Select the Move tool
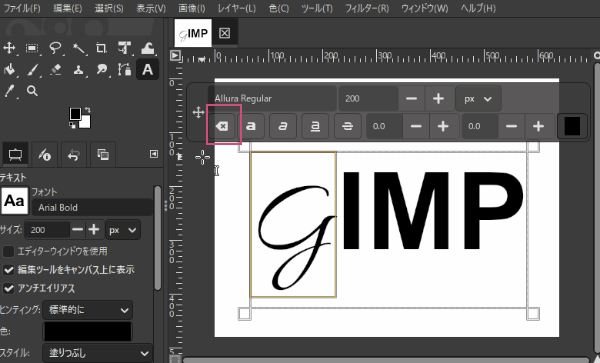 pos(9,48)
